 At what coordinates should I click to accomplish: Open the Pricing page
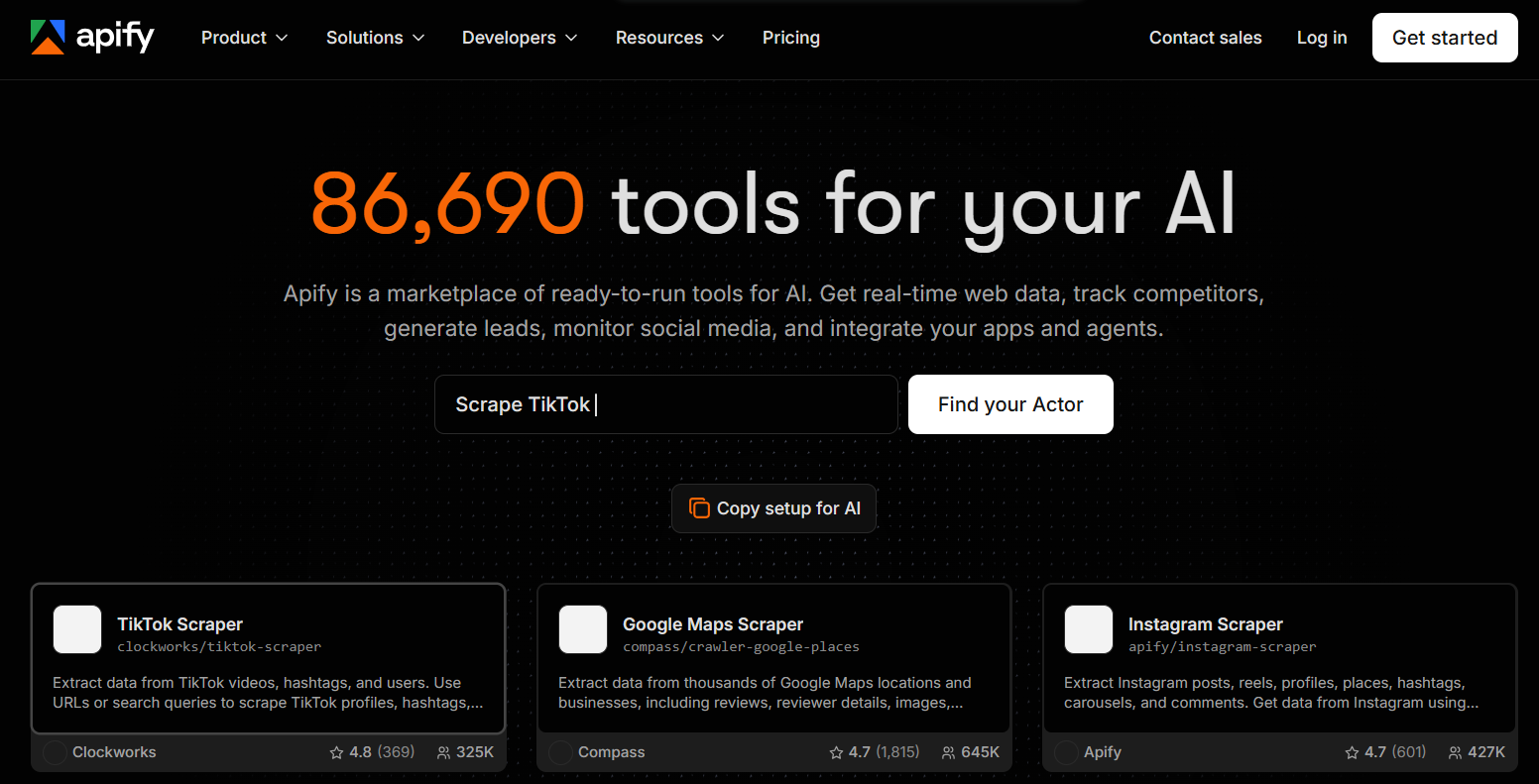(x=791, y=38)
